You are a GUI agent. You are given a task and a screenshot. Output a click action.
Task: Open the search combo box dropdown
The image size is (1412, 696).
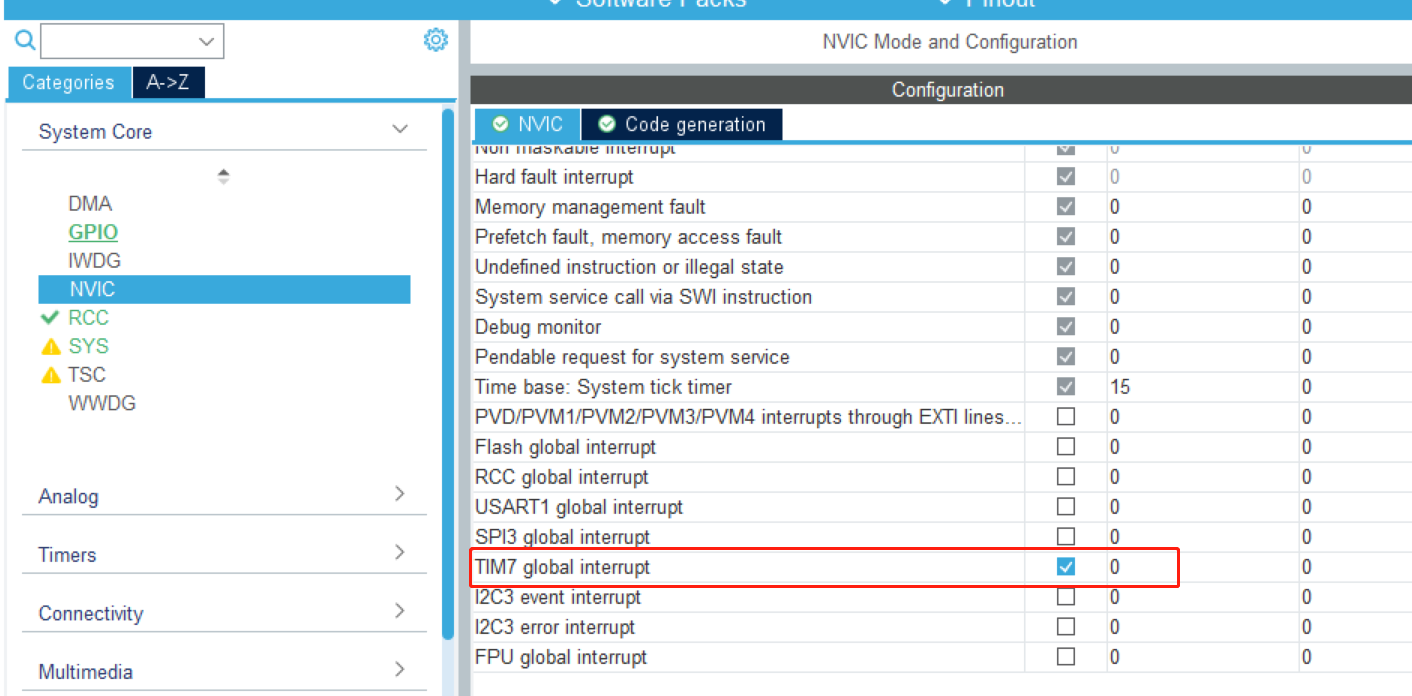click(x=207, y=41)
